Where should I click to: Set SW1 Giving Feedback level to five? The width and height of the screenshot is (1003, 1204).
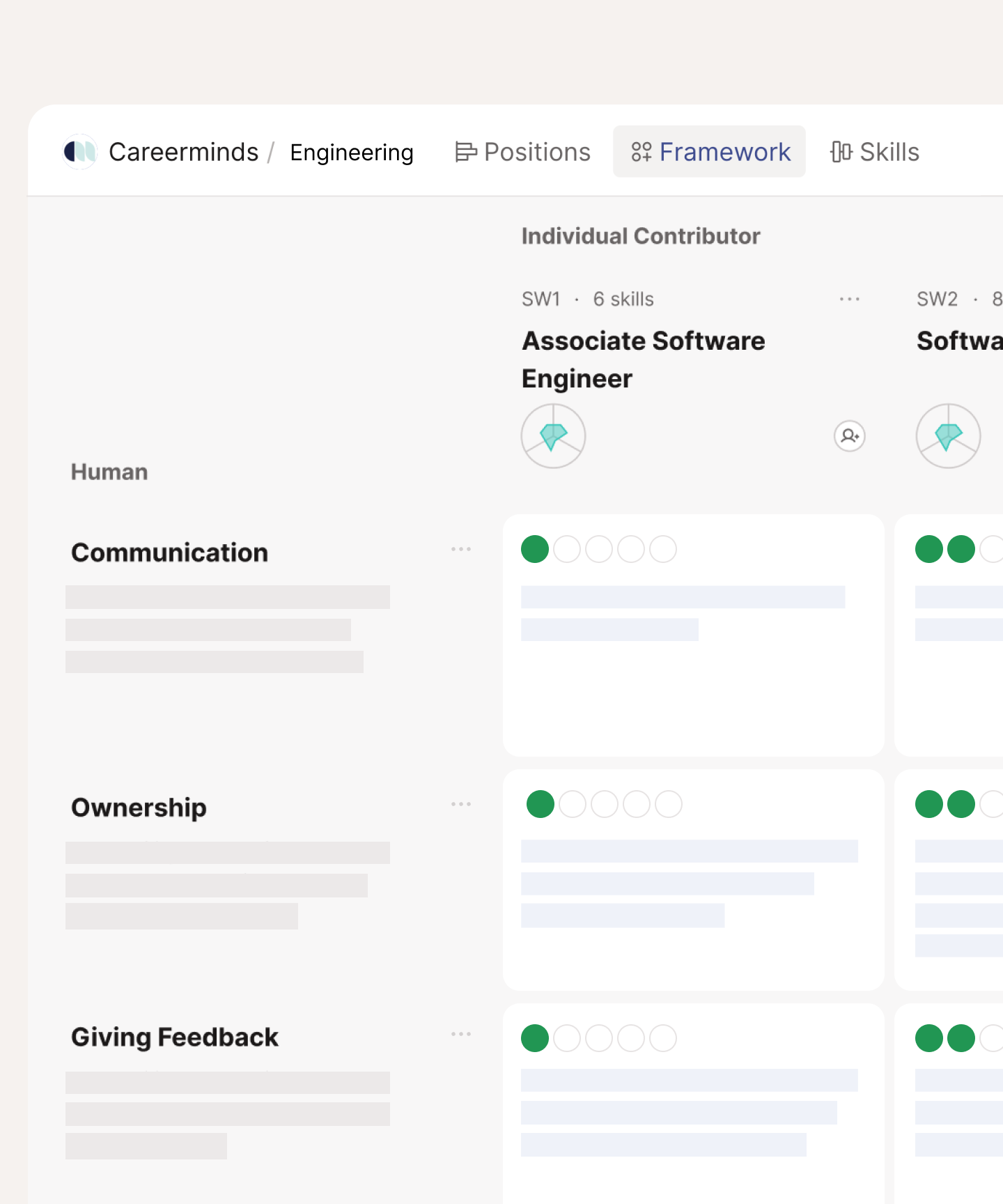[663, 1038]
